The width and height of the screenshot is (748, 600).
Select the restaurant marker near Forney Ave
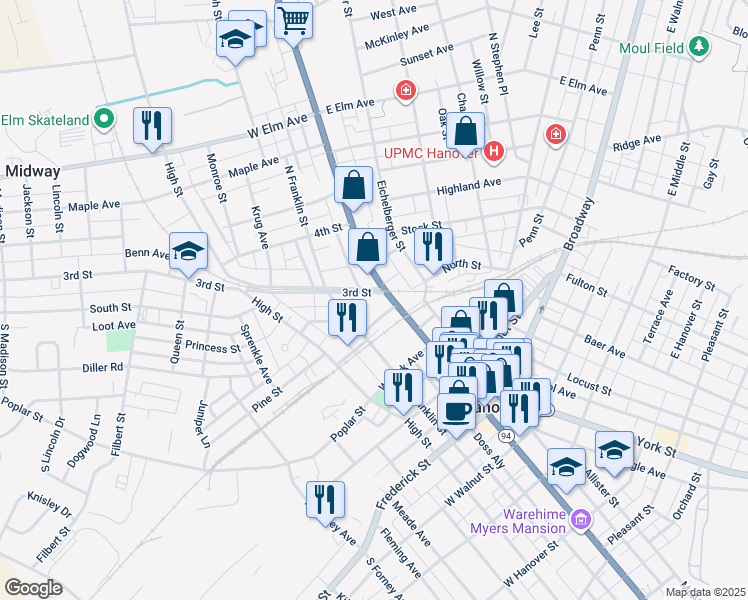[325, 499]
